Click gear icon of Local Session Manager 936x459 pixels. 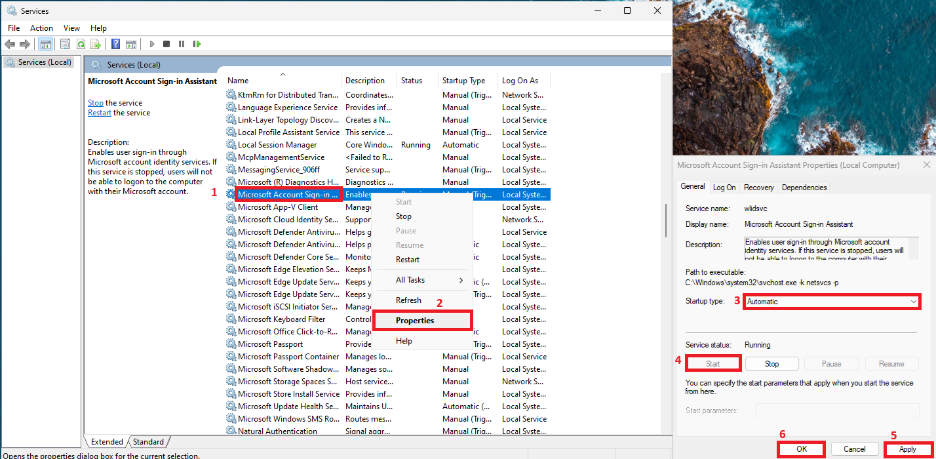[230, 144]
